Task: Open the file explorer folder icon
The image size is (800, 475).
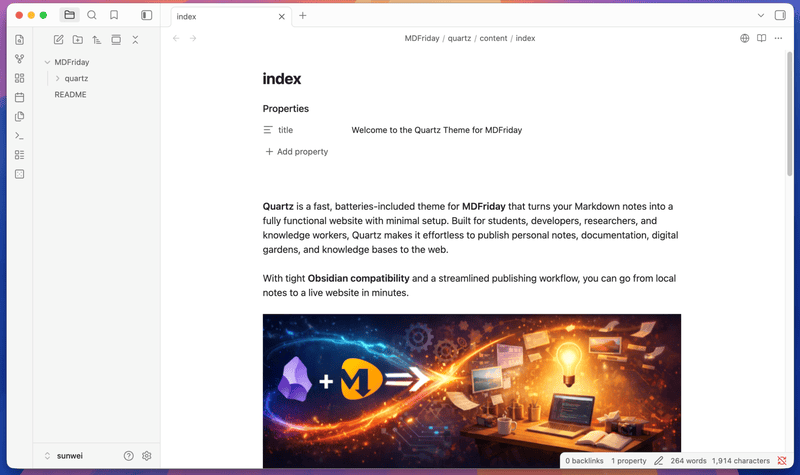Action: click(69, 15)
